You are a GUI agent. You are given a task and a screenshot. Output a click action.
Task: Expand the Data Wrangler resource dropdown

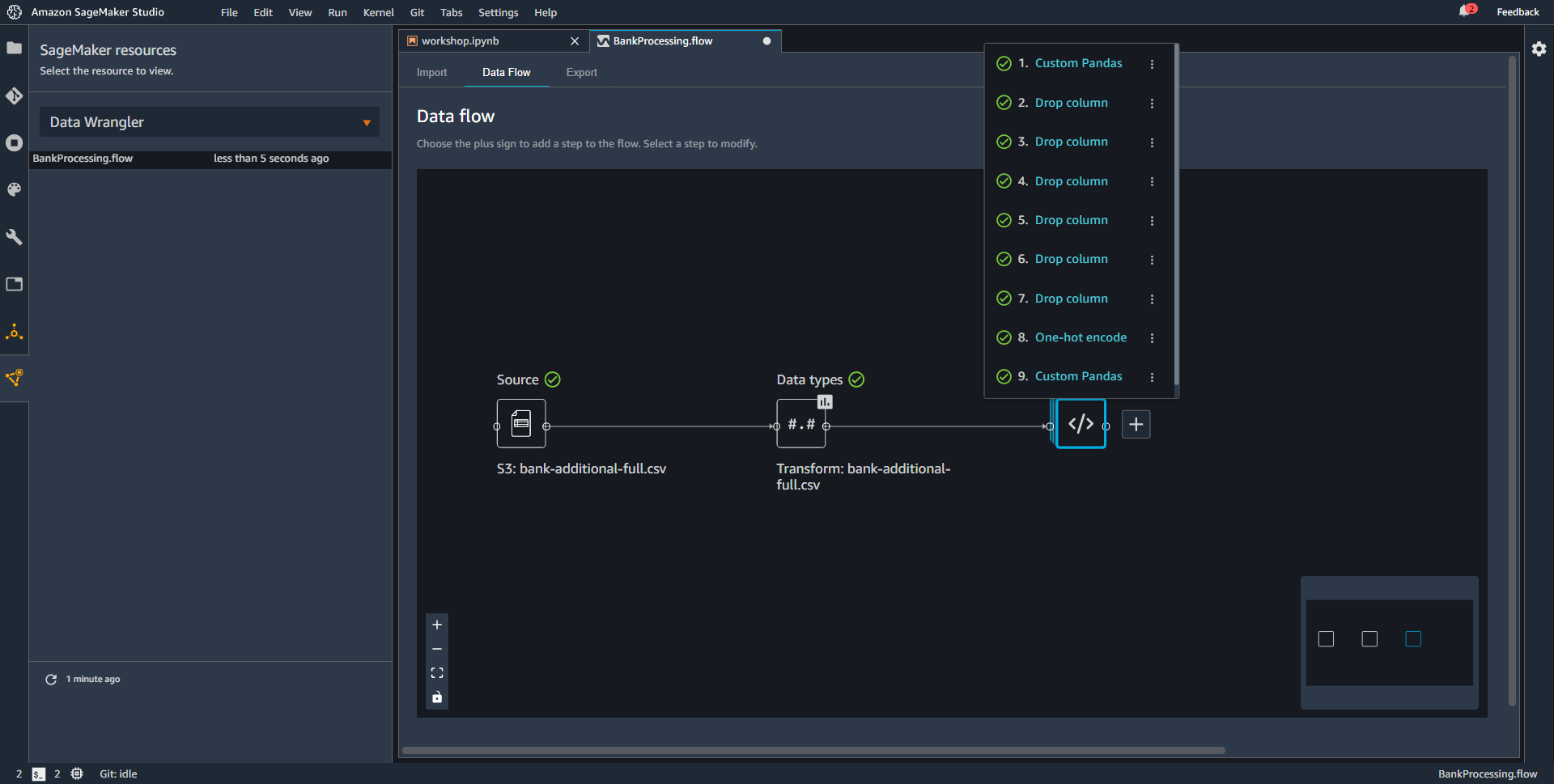[210, 122]
